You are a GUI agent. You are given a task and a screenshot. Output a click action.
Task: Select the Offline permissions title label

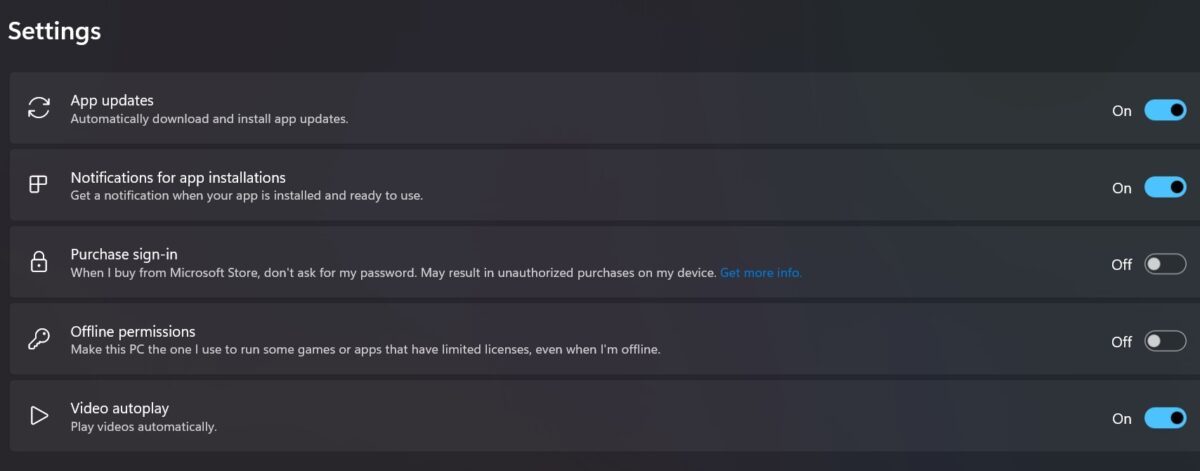(133, 331)
